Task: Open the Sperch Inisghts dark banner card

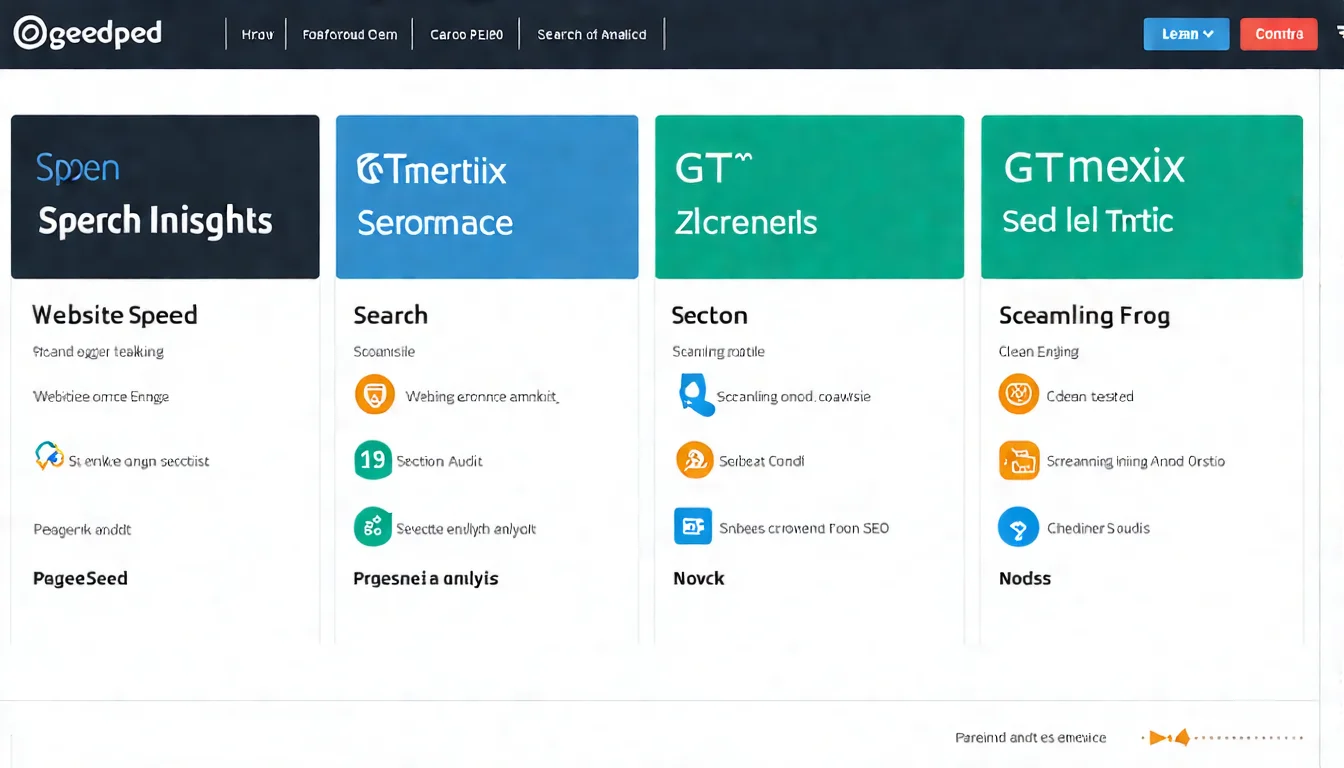Action: (165, 197)
